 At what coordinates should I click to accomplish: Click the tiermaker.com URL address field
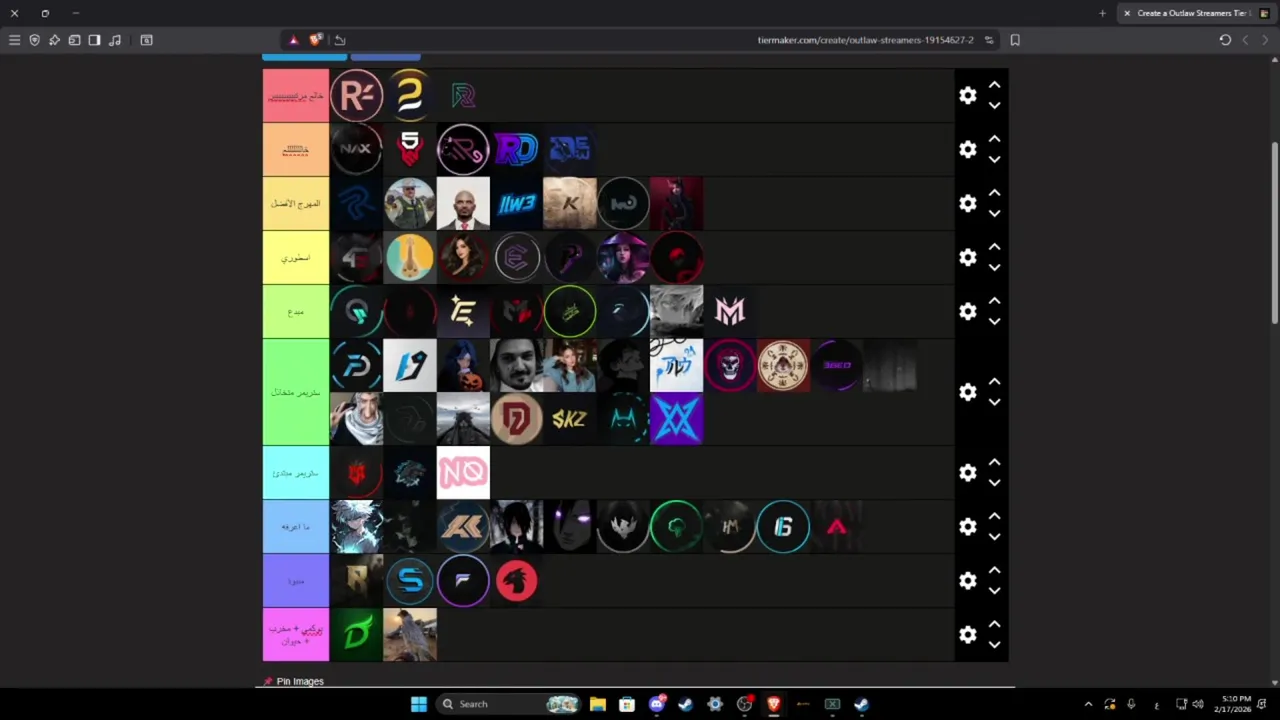click(x=865, y=40)
